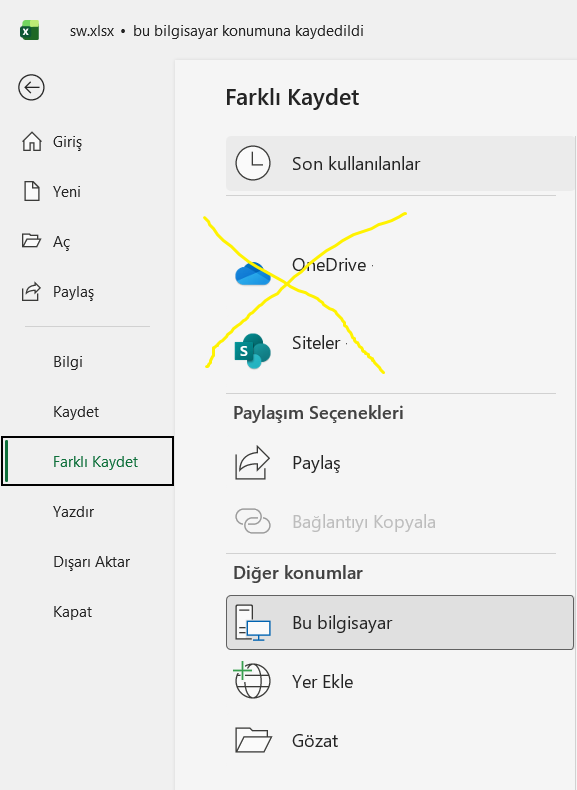Go back using the circled arrow

tap(31, 88)
